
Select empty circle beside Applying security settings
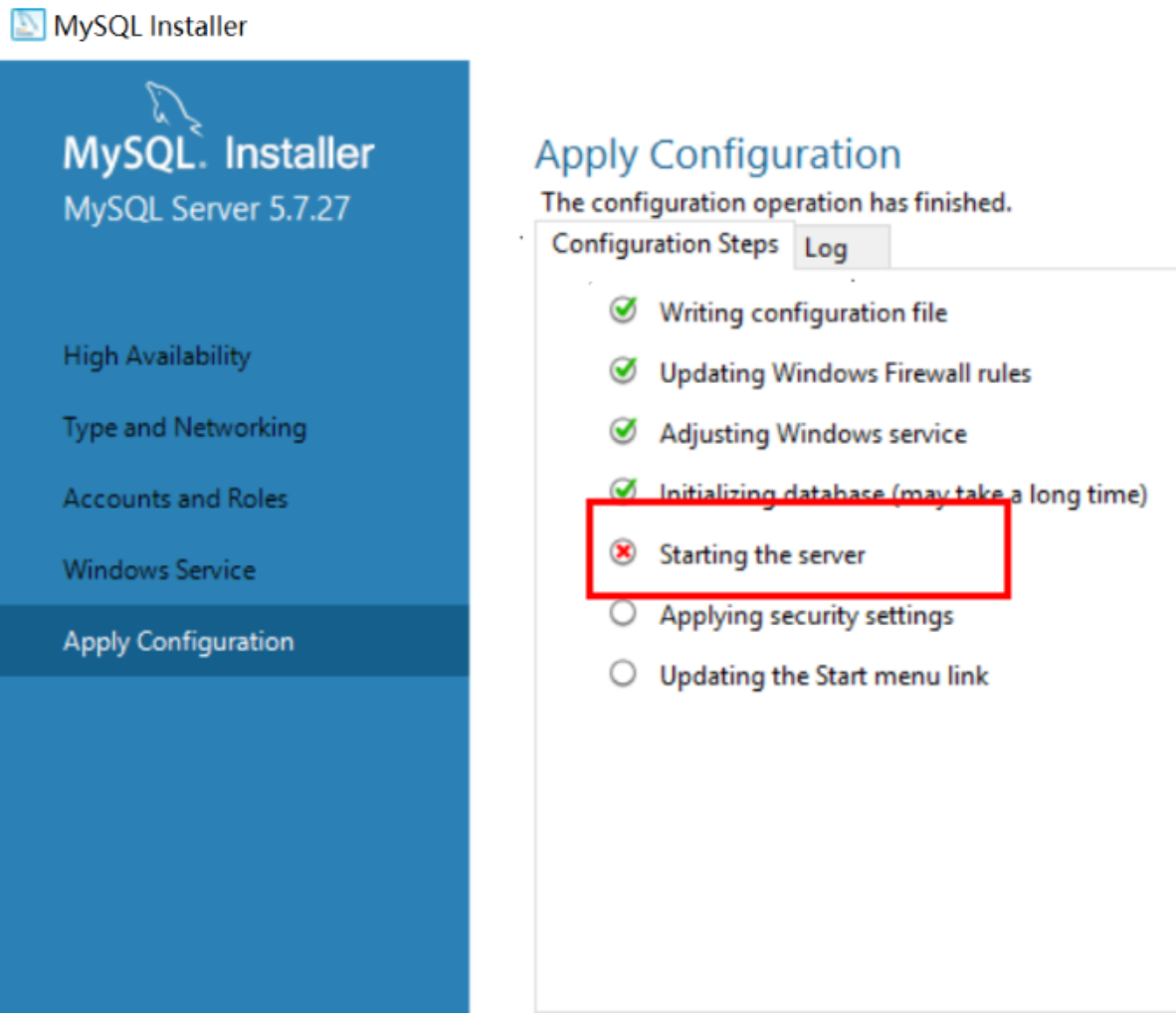[x=623, y=613]
